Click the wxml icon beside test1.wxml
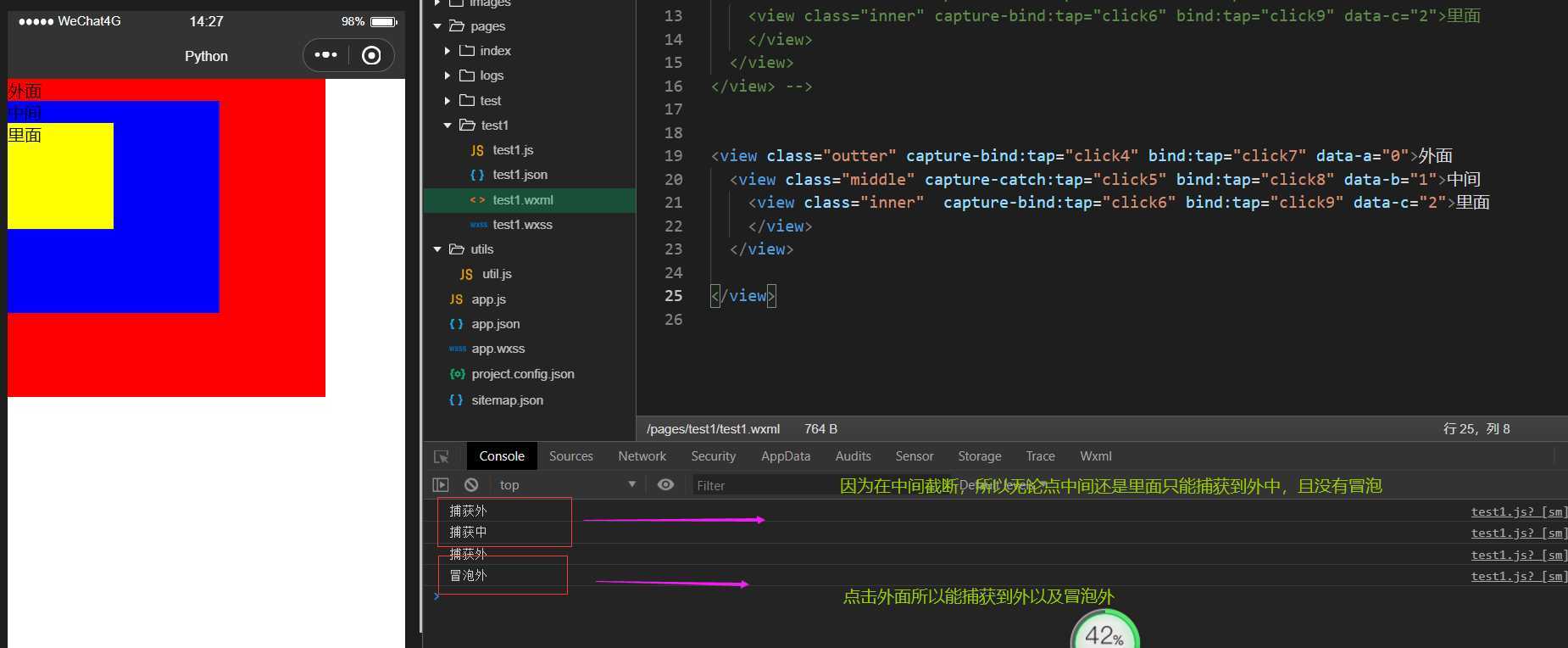The image size is (1568, 648). pyautogui.click(x=477, y=200)
